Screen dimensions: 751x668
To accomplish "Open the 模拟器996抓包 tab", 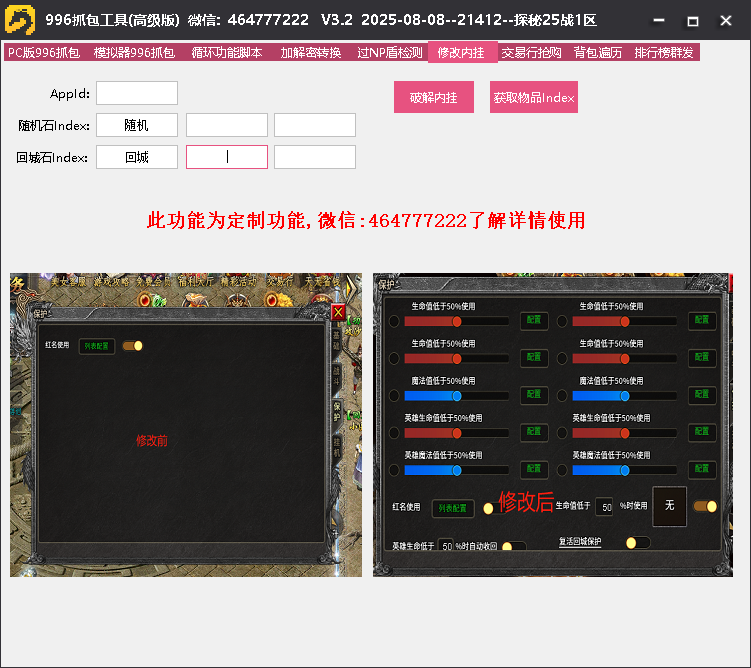I will pos(134,52).
